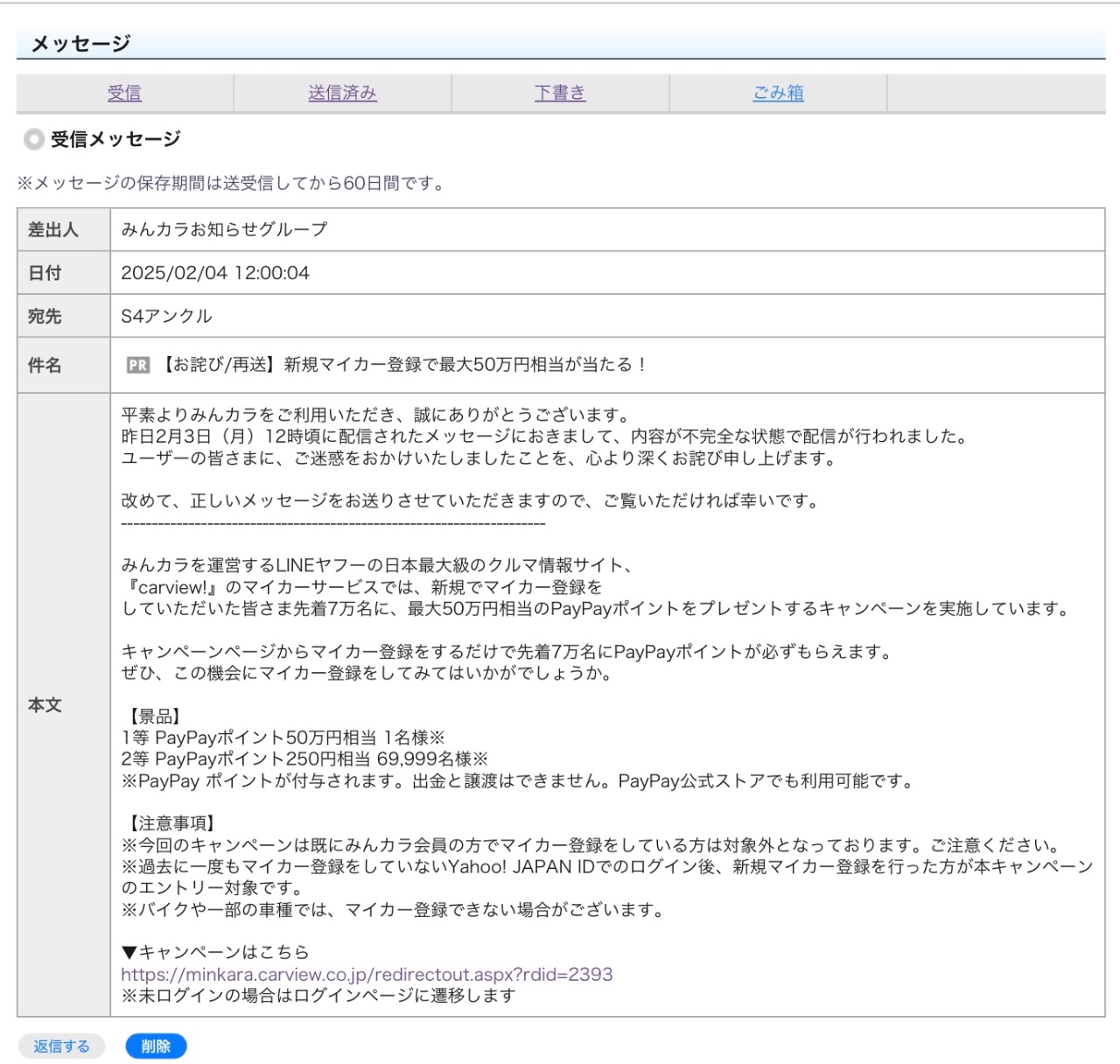The height and width of the screenshot is (1064, 1120).
Task: Click the gray PR badge in subject
Action: click(x=138, y=365)
